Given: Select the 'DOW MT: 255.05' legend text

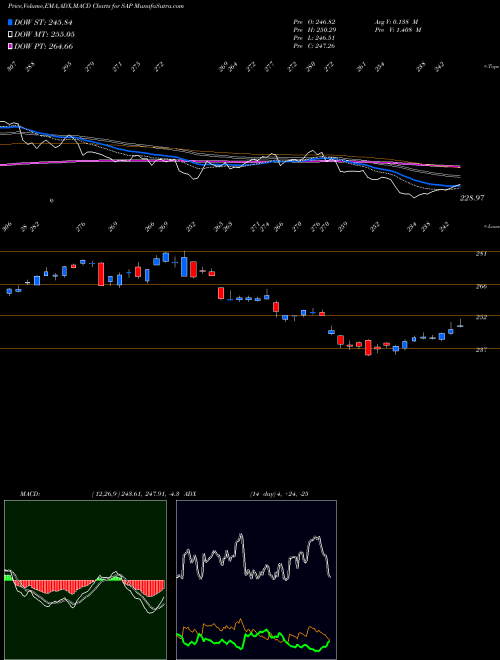Looking at the screenshot, I should [x=44, y=35].
